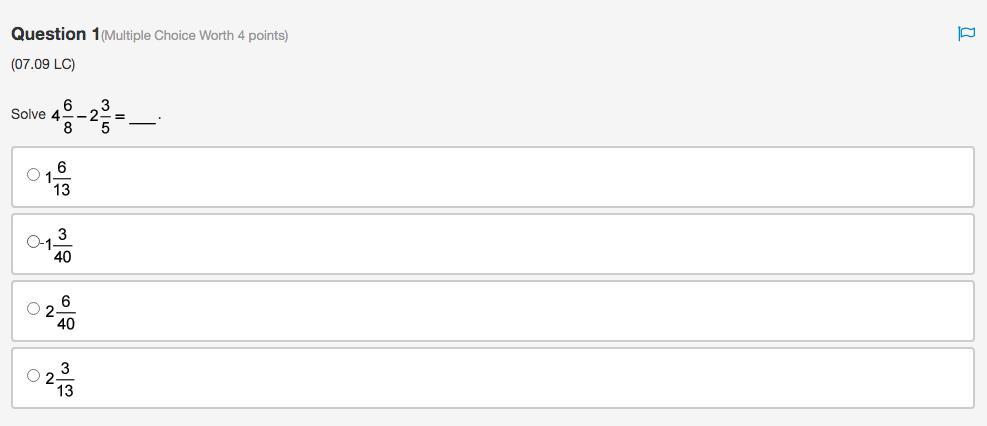Screen dimensions: 987x426
Task: Flag Question 1 for review
Action: [966, 34]
